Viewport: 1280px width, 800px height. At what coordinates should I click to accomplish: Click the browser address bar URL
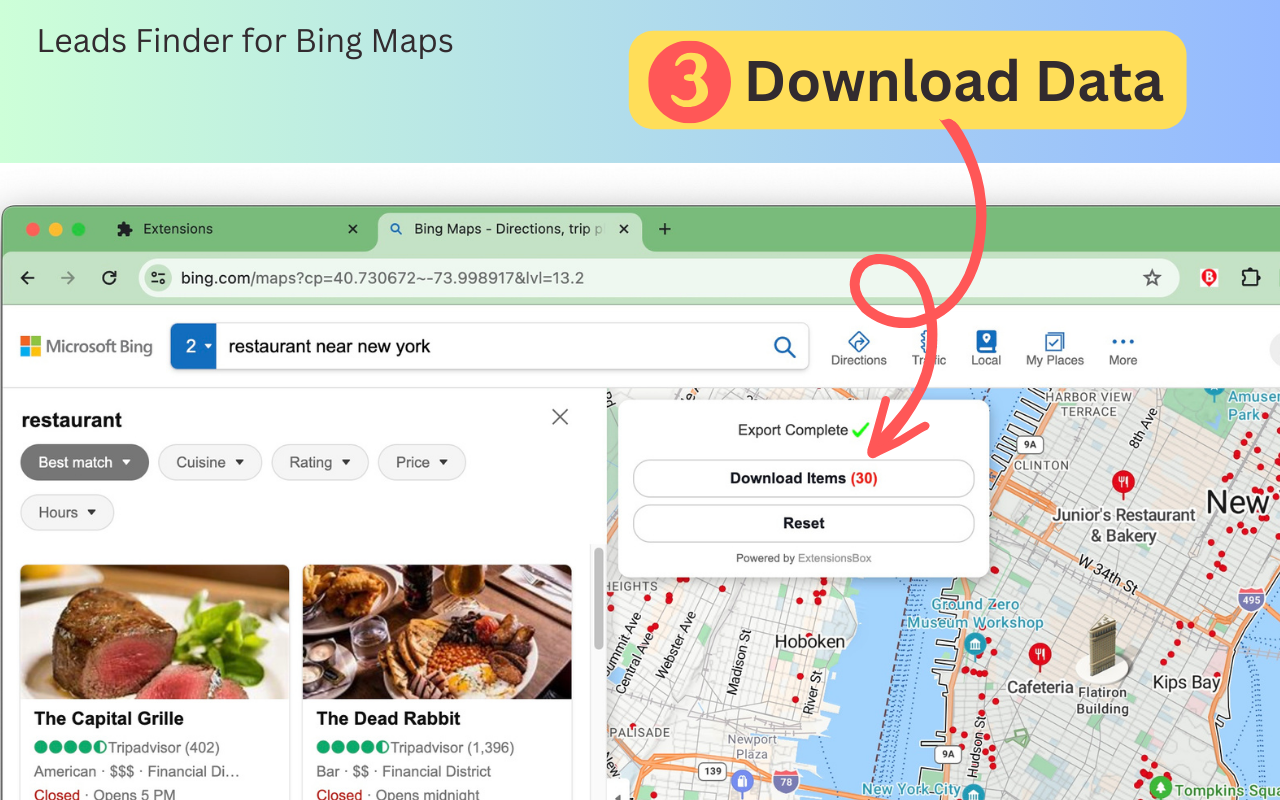[382, 278]
